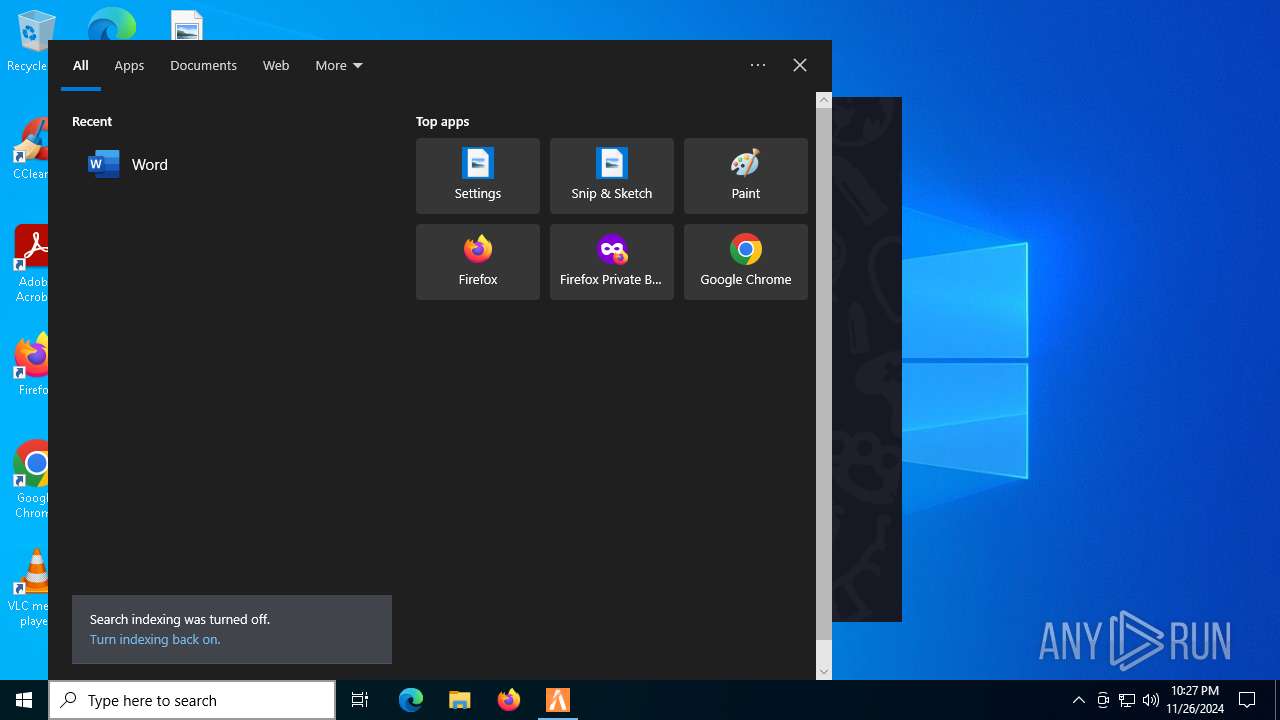Select Microsoft Edge desktop icon
Image resolution: width=1280 pixels, height=720 pixels.
click(x=112, y=24)
